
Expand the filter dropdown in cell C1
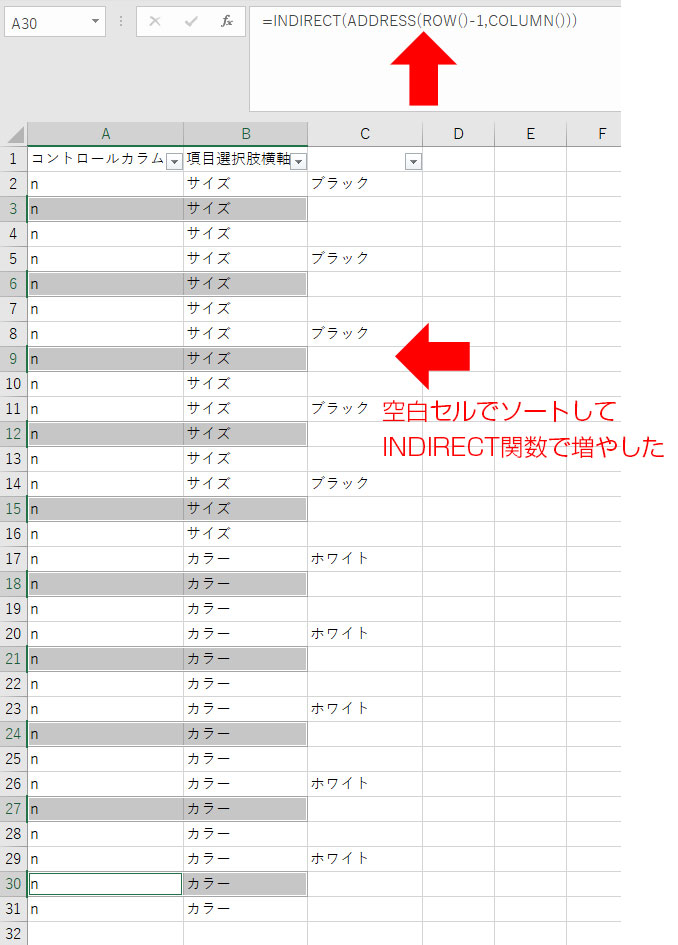click(x=413, y=161)
